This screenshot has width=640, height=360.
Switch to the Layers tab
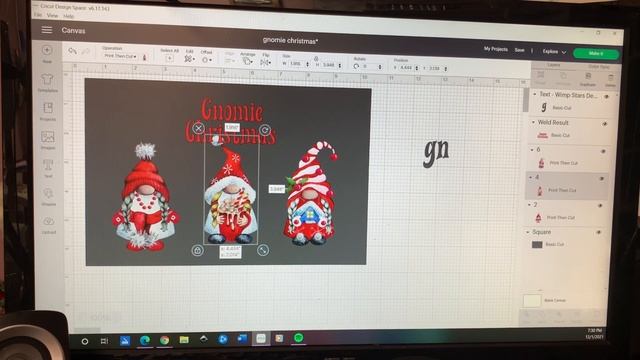(553, 65)
